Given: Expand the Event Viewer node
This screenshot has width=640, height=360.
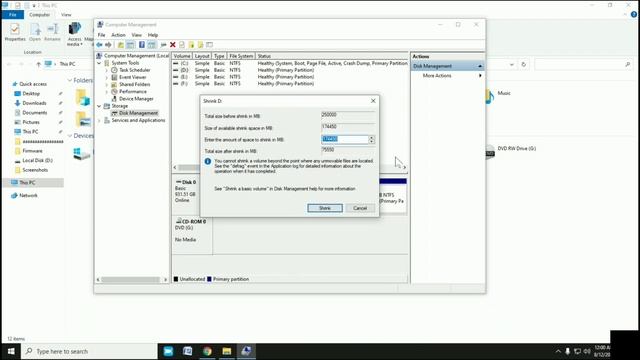Looking at the screenshot, I should [x=107, y=77].
